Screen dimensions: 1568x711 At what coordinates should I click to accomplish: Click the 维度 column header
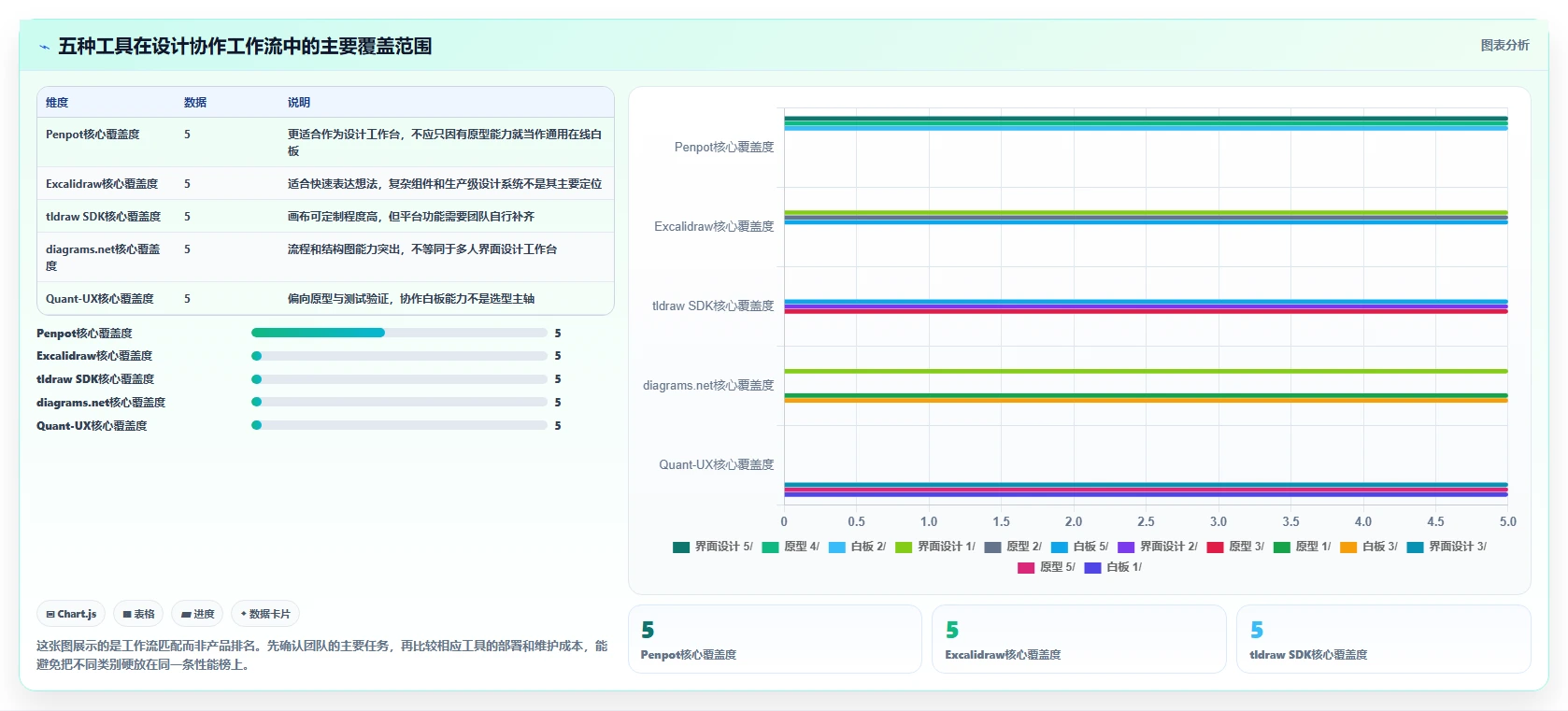pyautogui.click(x=57, y=103)
